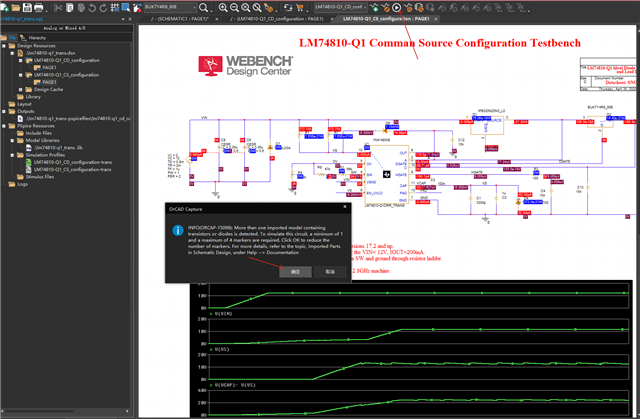Click the blue area-select toolbar icon
Viewport: 640px width, 419px height.
pyautogui.click(x=126, y=7)
